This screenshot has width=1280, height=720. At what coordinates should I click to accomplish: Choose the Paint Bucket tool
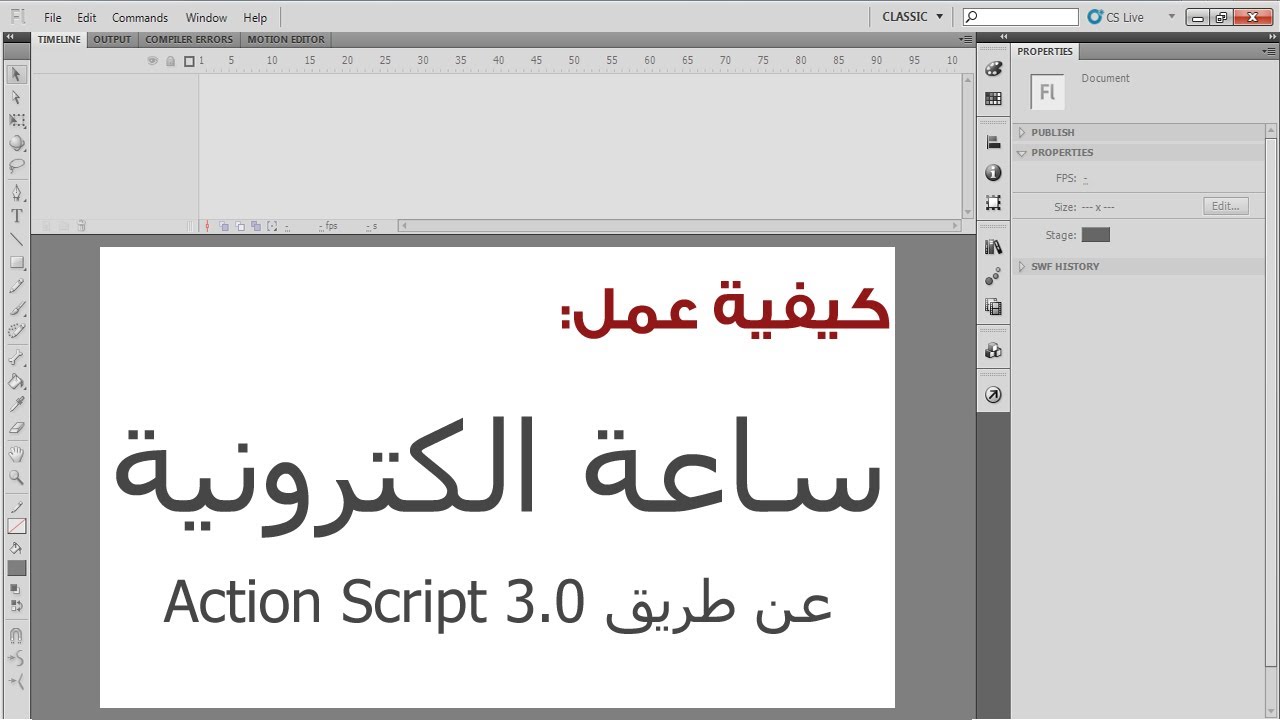17,381
